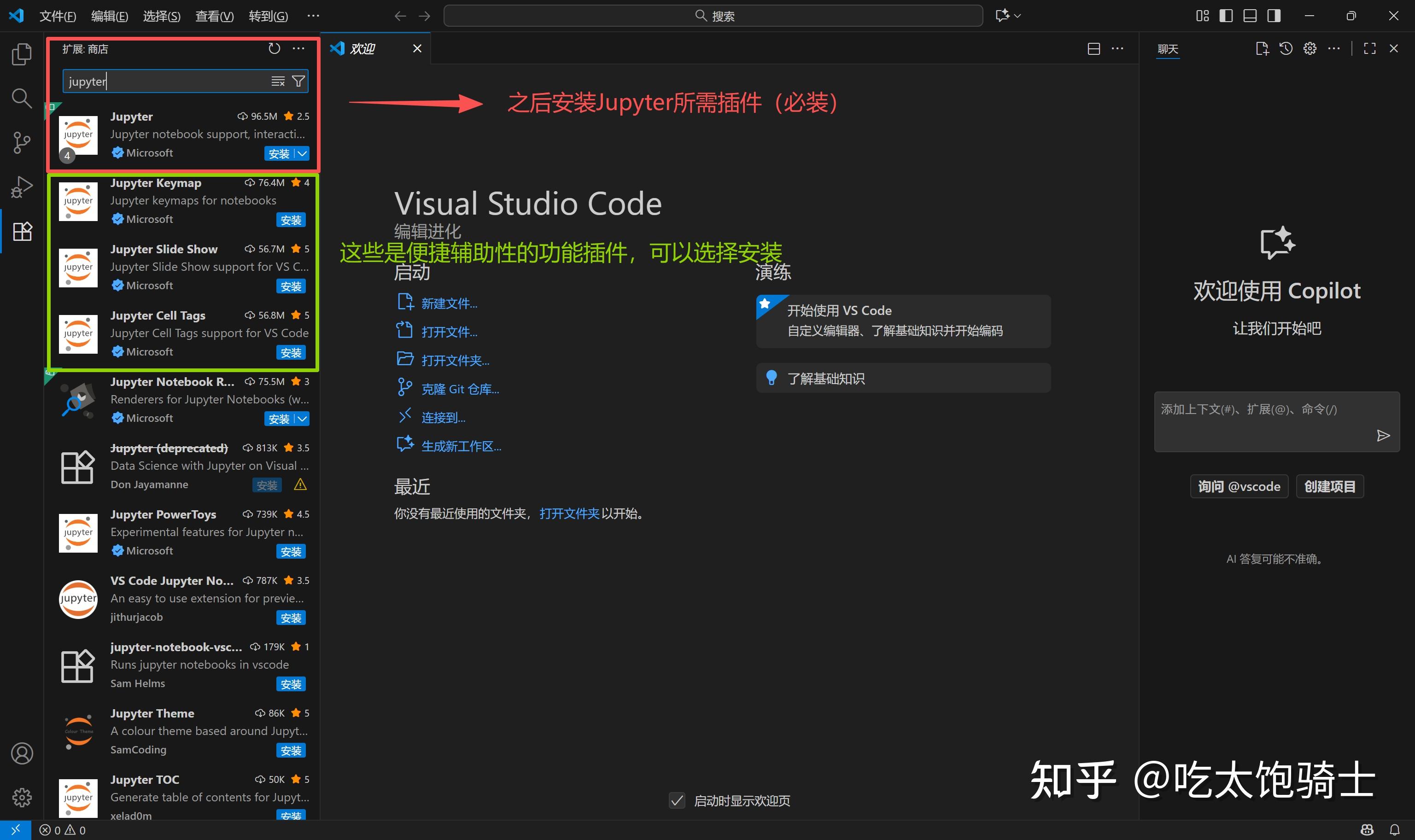Screen dimensions: 1415x840
Task: Open the extension filter funnel icon
Action: point(299,81)
